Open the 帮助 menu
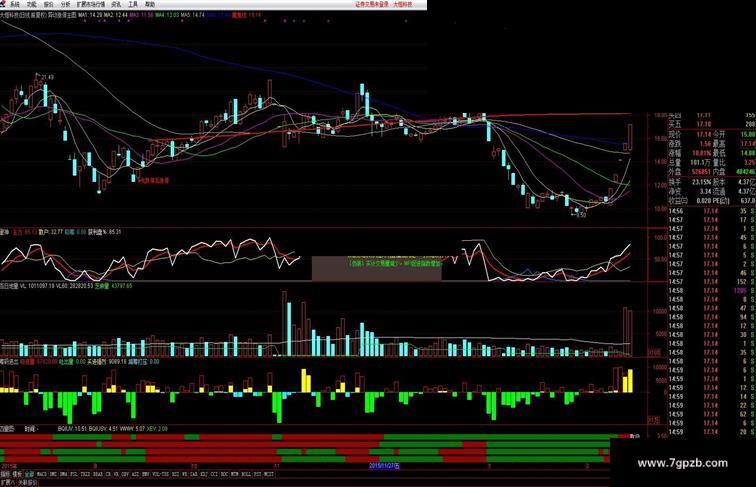Viewport: 756px width, 487px height. (x=150, y=4)
